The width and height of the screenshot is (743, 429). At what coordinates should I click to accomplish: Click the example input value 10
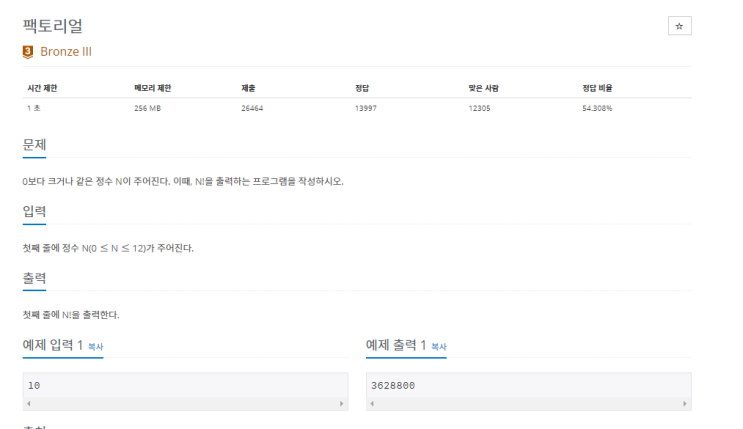coord(34,385)
